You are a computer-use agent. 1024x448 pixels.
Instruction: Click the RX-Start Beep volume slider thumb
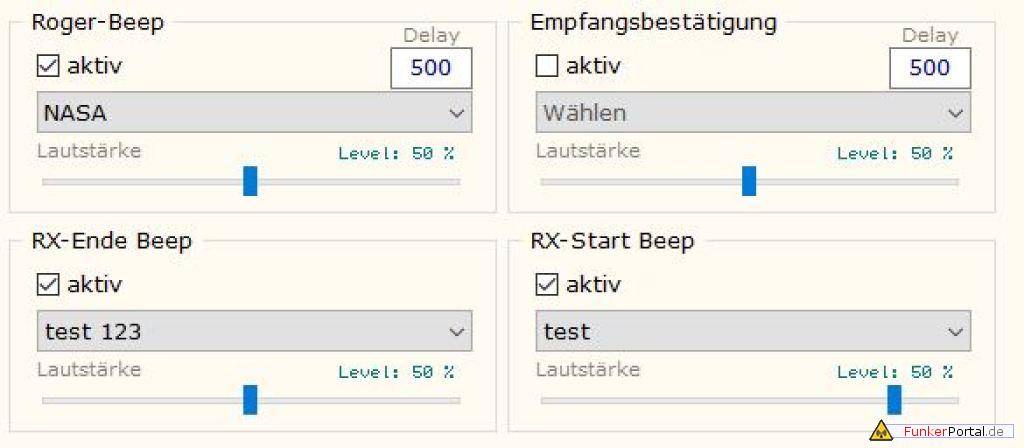894,399
